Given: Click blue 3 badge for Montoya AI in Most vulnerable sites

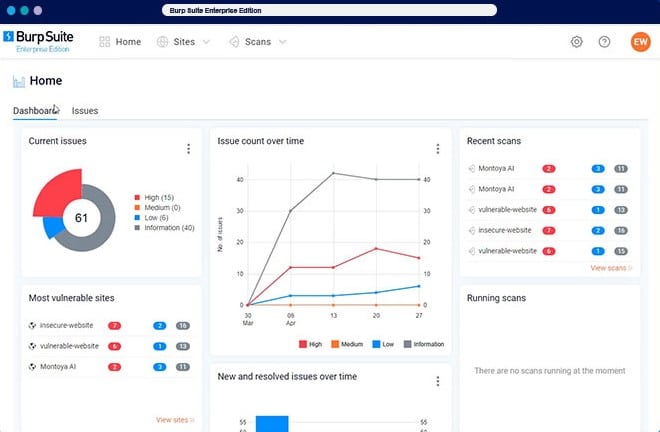Looking at the screenshot, I should coord(160,367).
